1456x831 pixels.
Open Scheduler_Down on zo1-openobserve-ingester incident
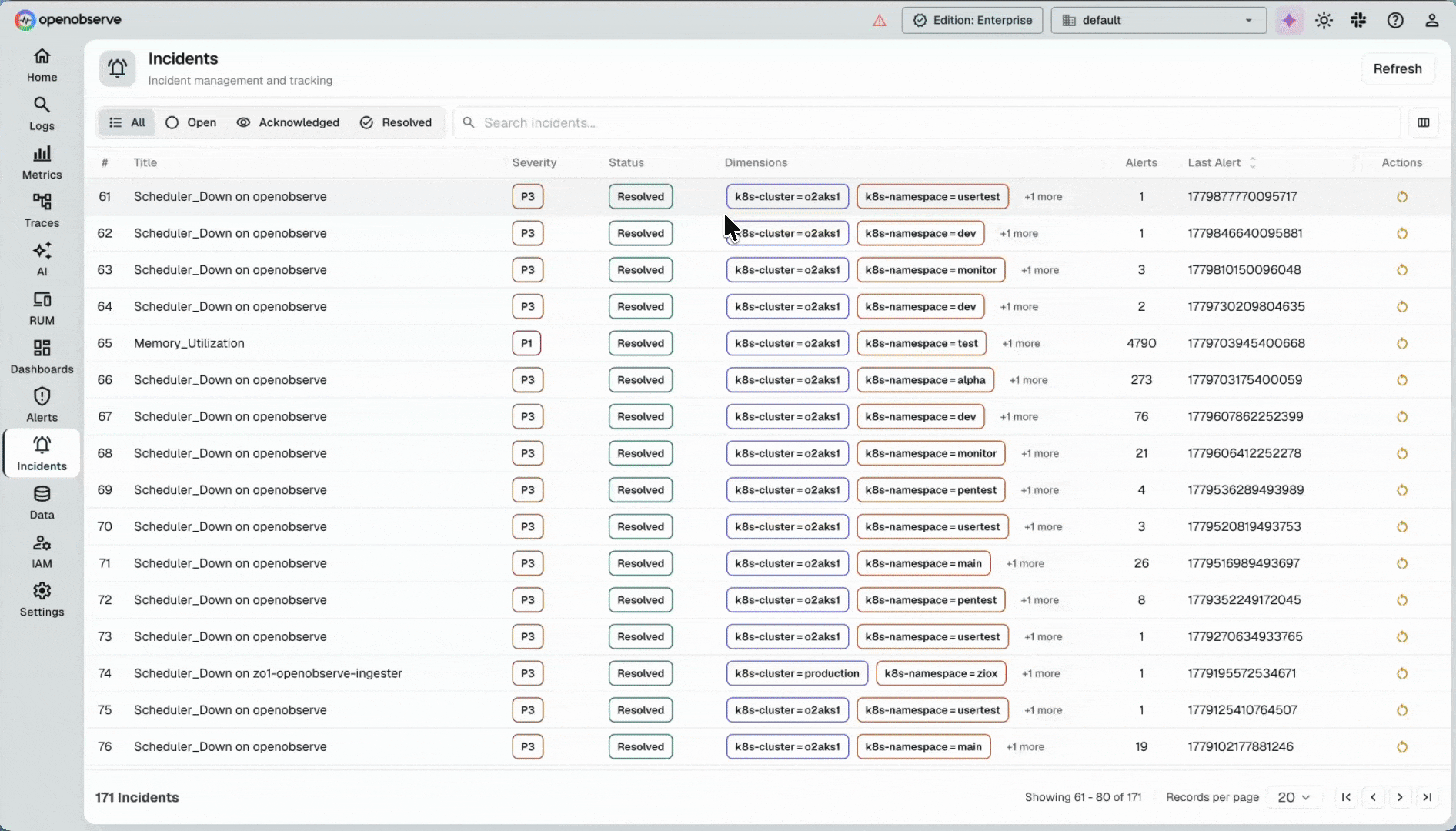(268, 673)
